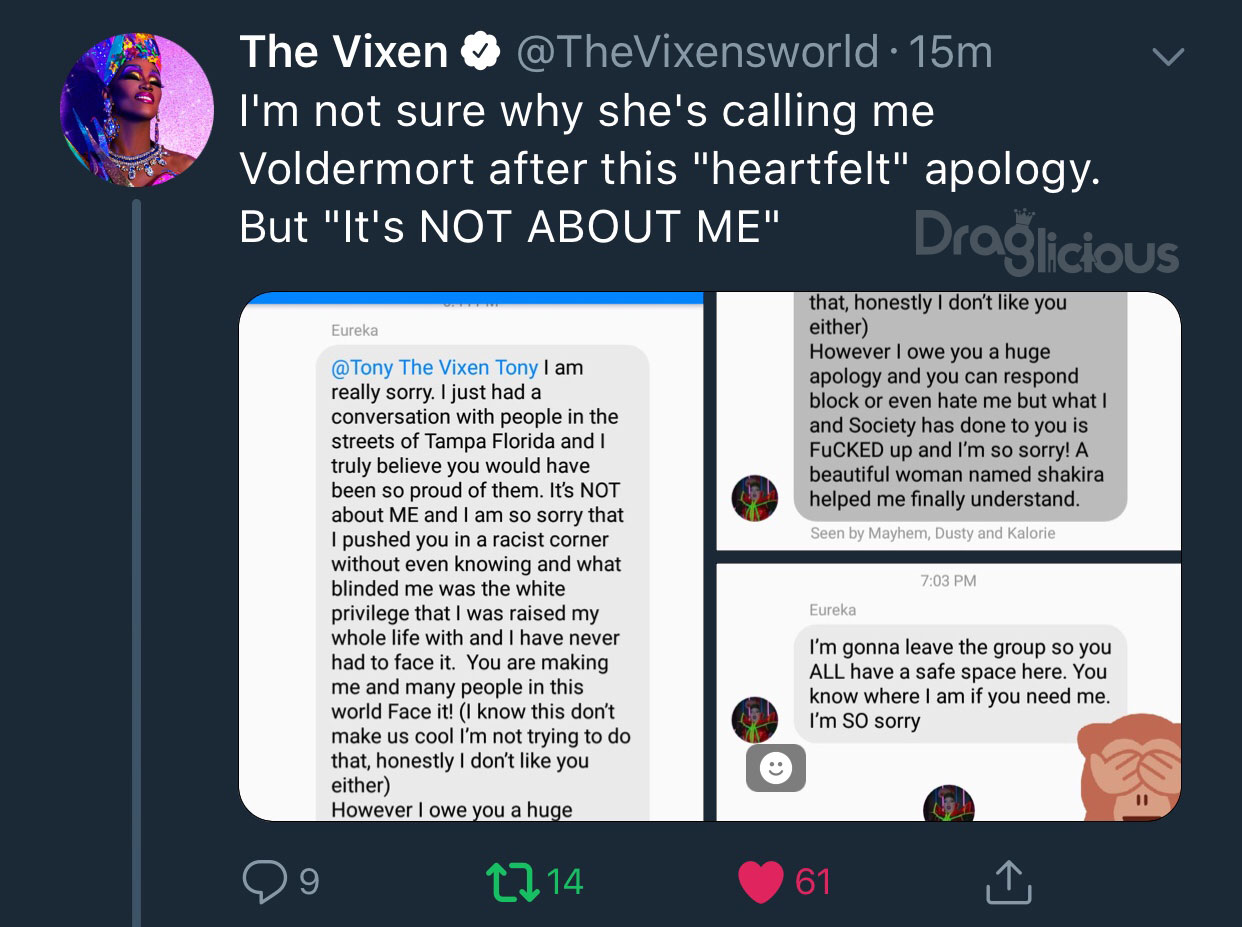Expand the tweet options chevron menu
Screen dimensions: 1242x927
[x=1167, y=57]
